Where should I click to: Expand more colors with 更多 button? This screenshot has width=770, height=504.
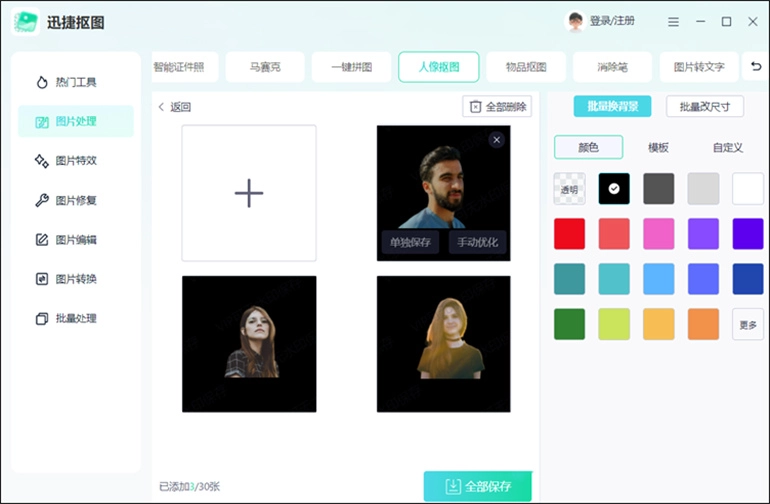[x=748, y=324]
